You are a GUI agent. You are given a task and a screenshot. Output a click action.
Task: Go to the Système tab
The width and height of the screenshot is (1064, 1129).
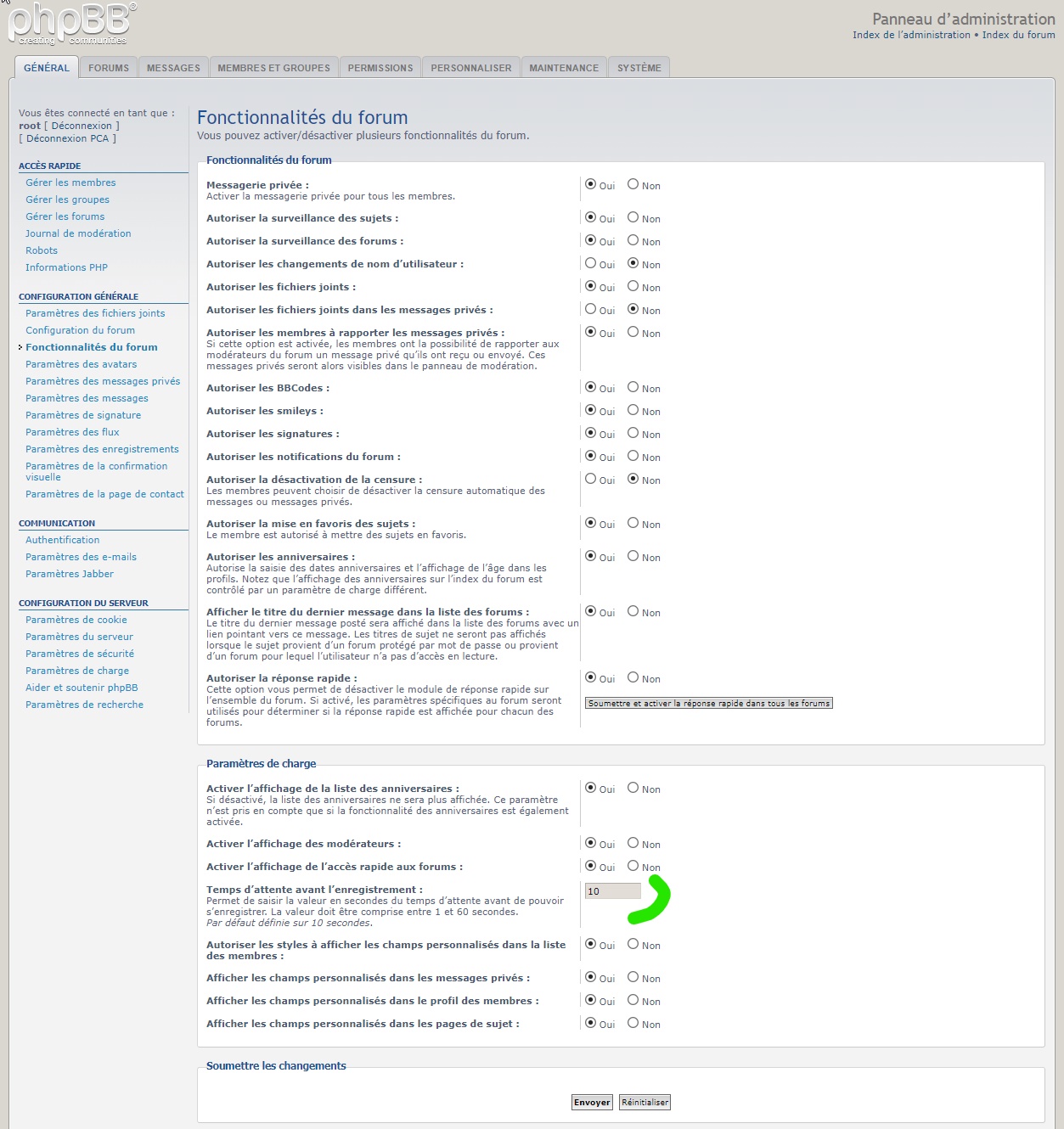[639, 68]
